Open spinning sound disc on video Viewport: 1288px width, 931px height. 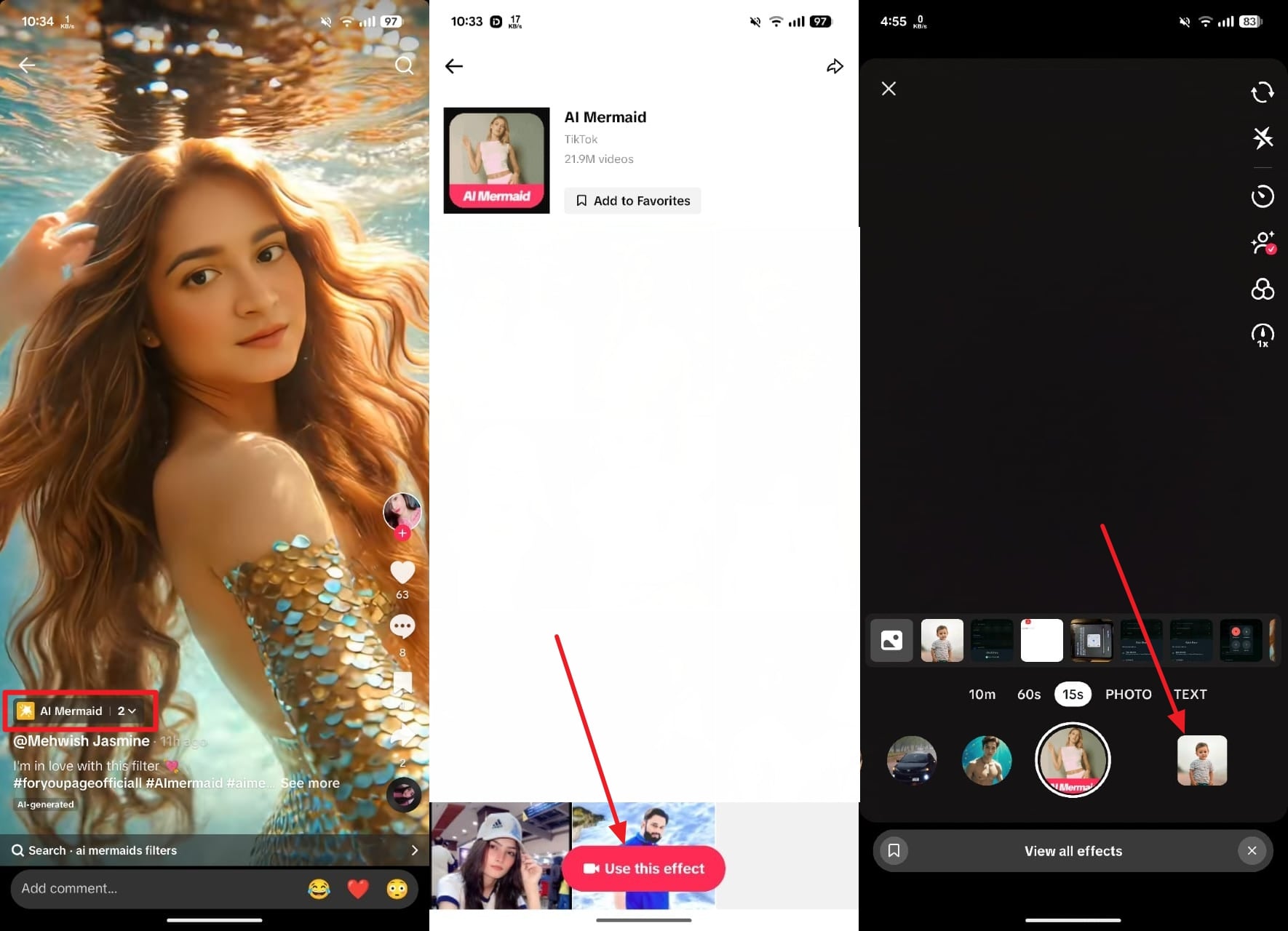point(404,795)
